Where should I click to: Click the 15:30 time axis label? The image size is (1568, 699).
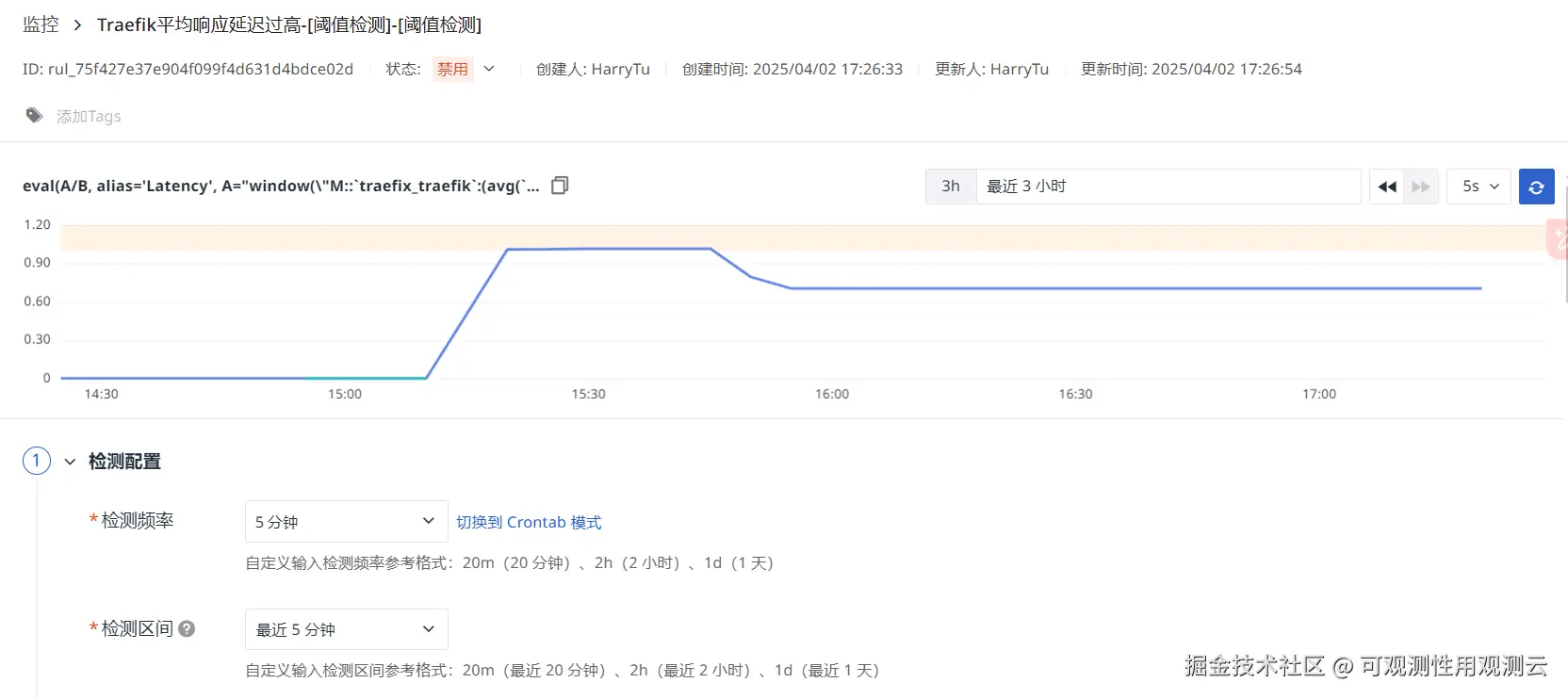[x=588, y=394]
